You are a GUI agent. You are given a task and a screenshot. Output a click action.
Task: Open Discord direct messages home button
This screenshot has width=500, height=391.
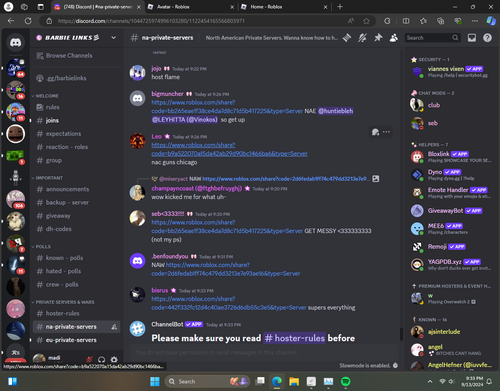click(x=15, y=43)
